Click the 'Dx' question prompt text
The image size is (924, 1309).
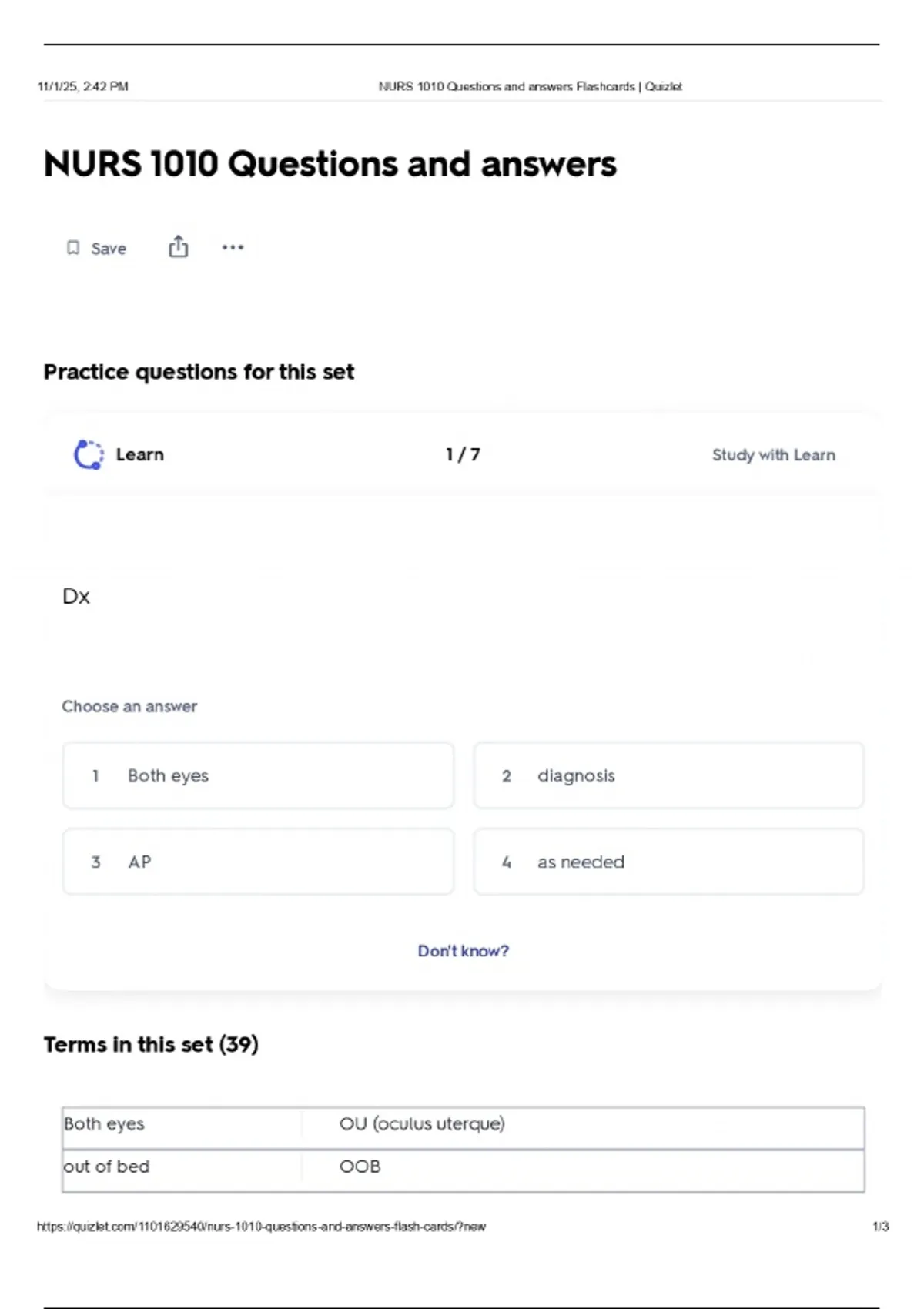(x=76, y=597)
